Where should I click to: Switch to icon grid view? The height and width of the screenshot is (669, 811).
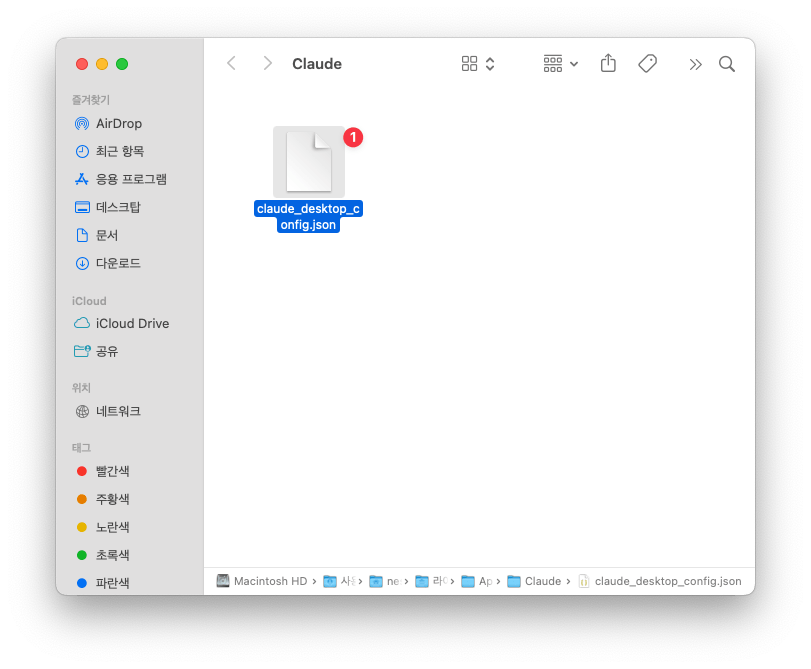(x=469, y=64)
